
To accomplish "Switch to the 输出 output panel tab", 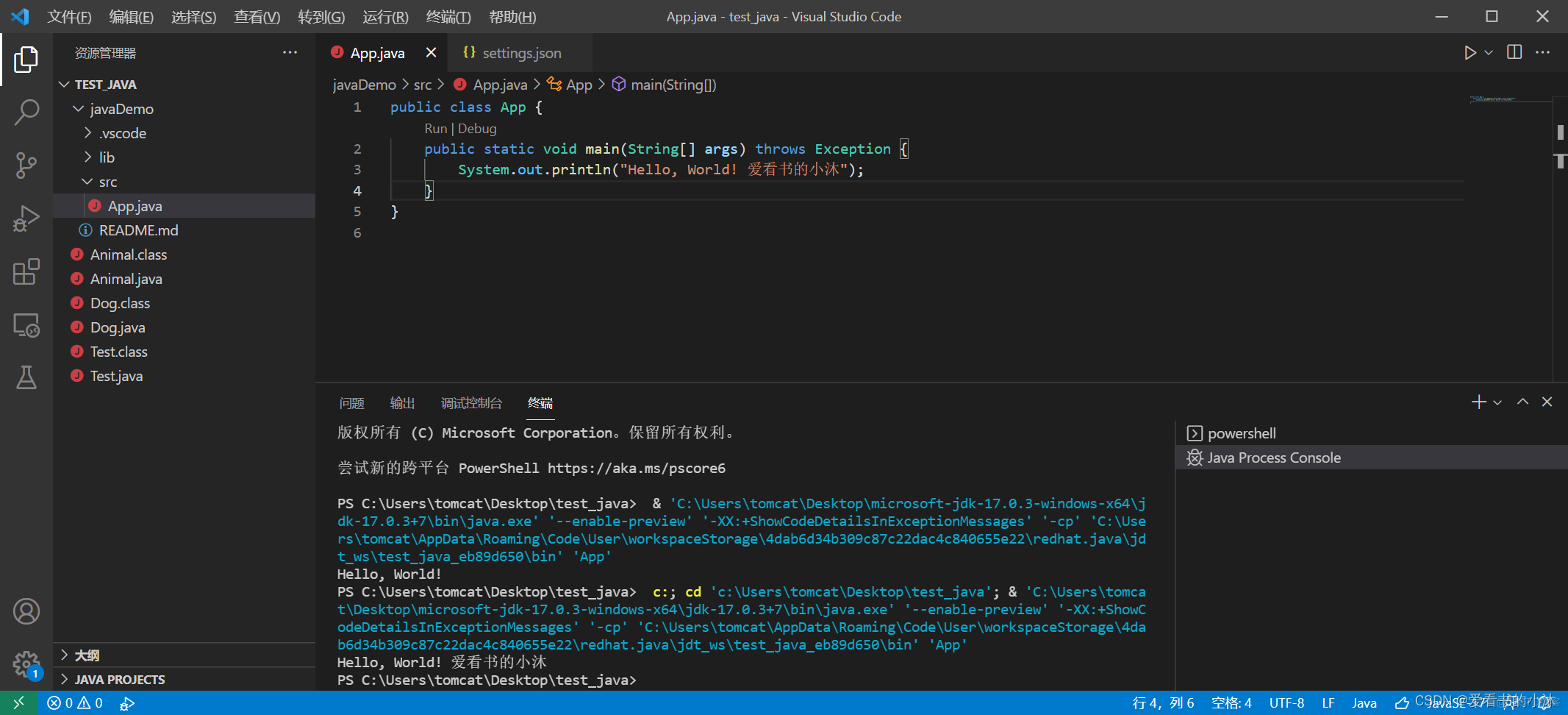I will 402,403.
